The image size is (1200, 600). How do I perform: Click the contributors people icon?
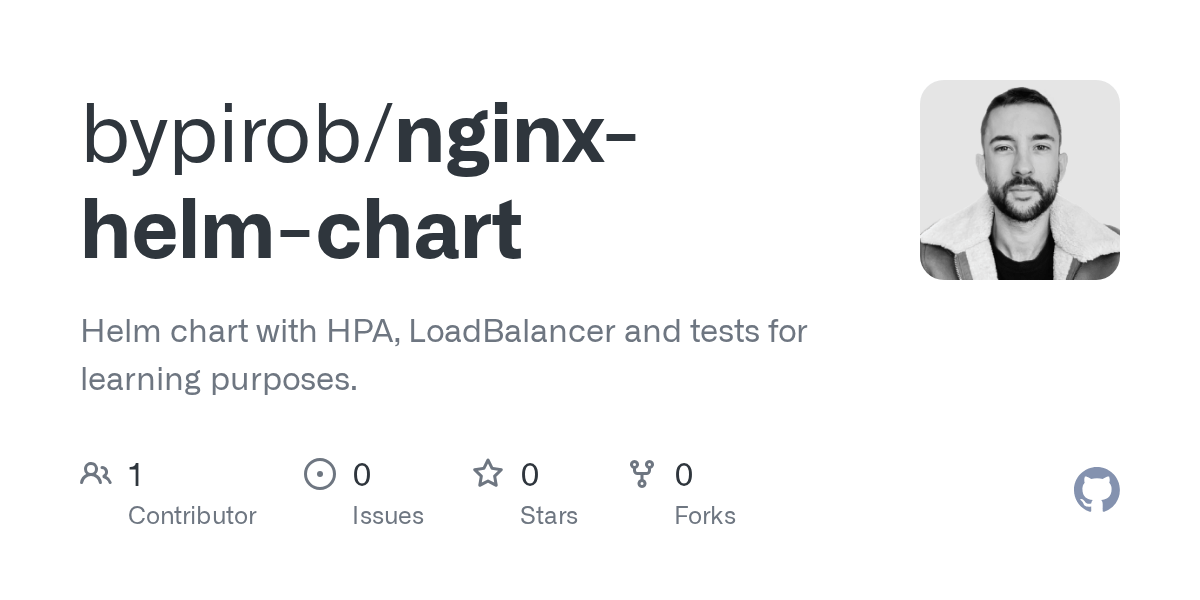pyautogui.click(x=96, y=474)
